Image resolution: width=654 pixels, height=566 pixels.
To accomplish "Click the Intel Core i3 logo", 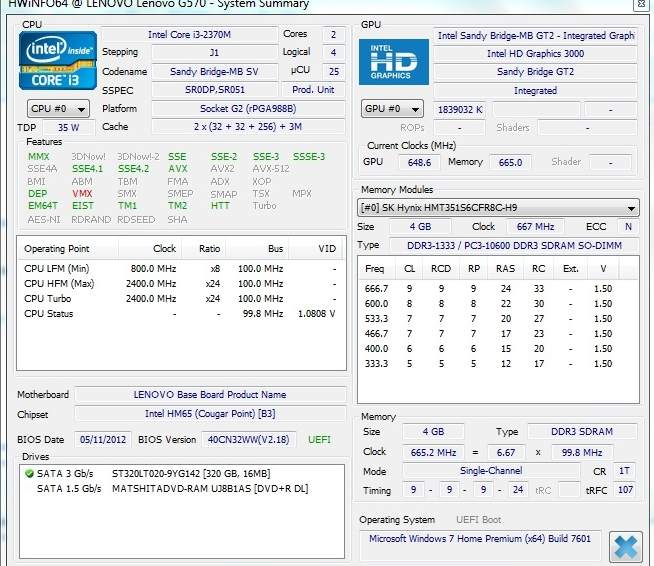I will [x=58, y=60].
